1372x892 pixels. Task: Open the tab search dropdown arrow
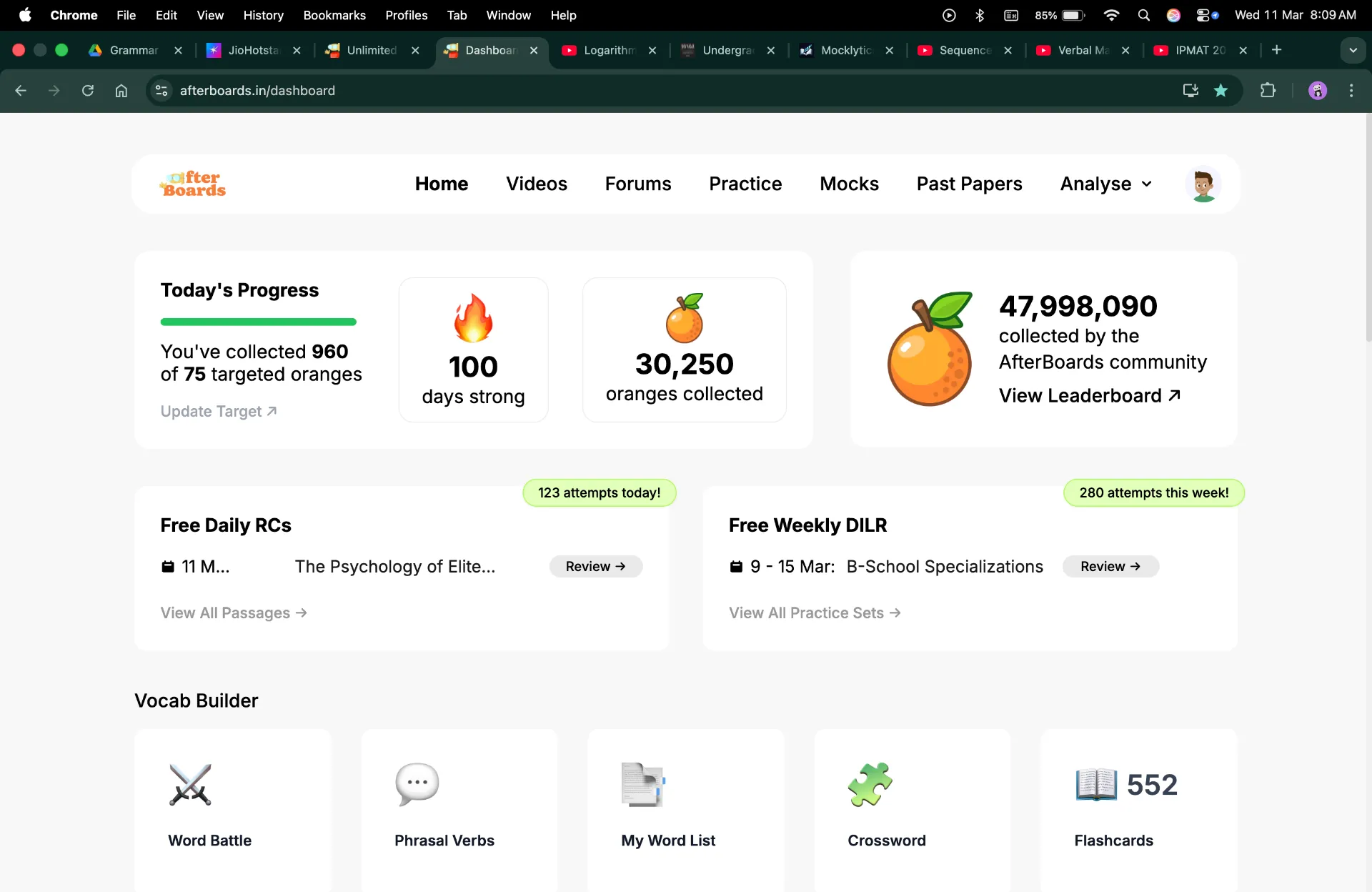[x=1353, y=50]
